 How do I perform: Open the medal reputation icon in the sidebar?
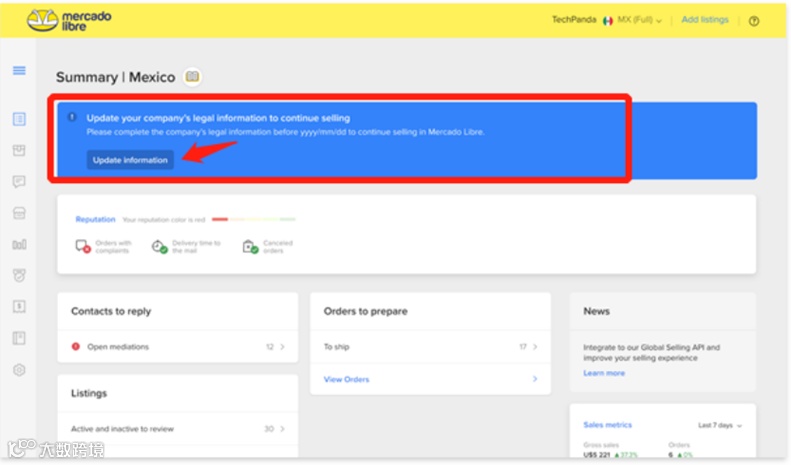click(x=19, y=275)
